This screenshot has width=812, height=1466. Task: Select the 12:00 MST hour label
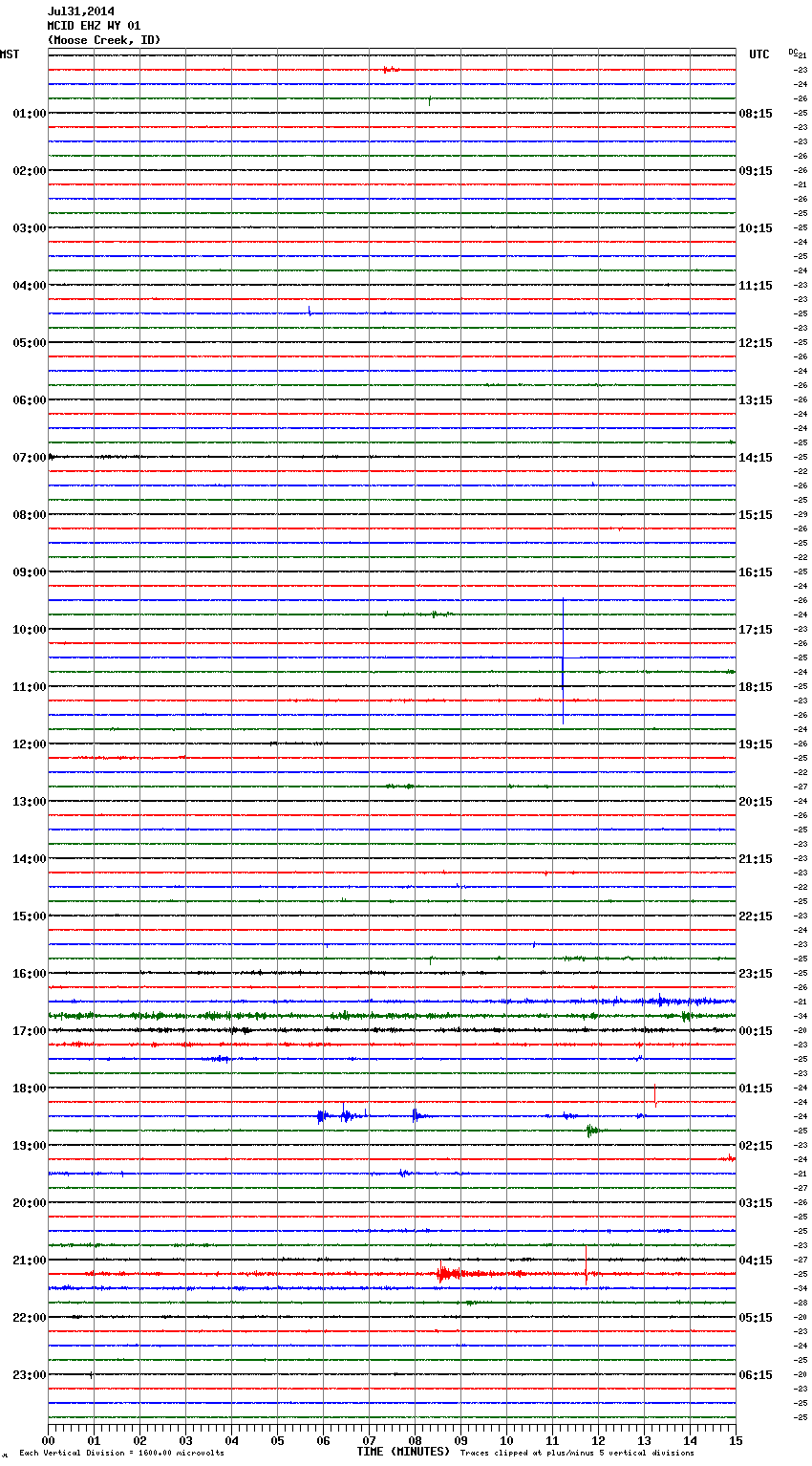(30, 744)
